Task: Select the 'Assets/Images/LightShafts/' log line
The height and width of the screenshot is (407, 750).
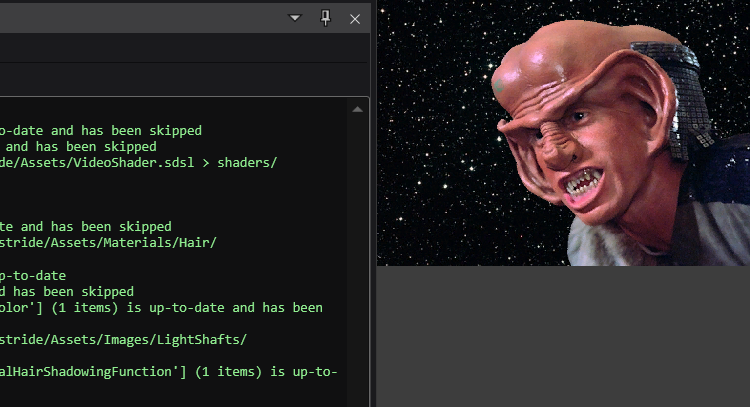Action: 123,340
